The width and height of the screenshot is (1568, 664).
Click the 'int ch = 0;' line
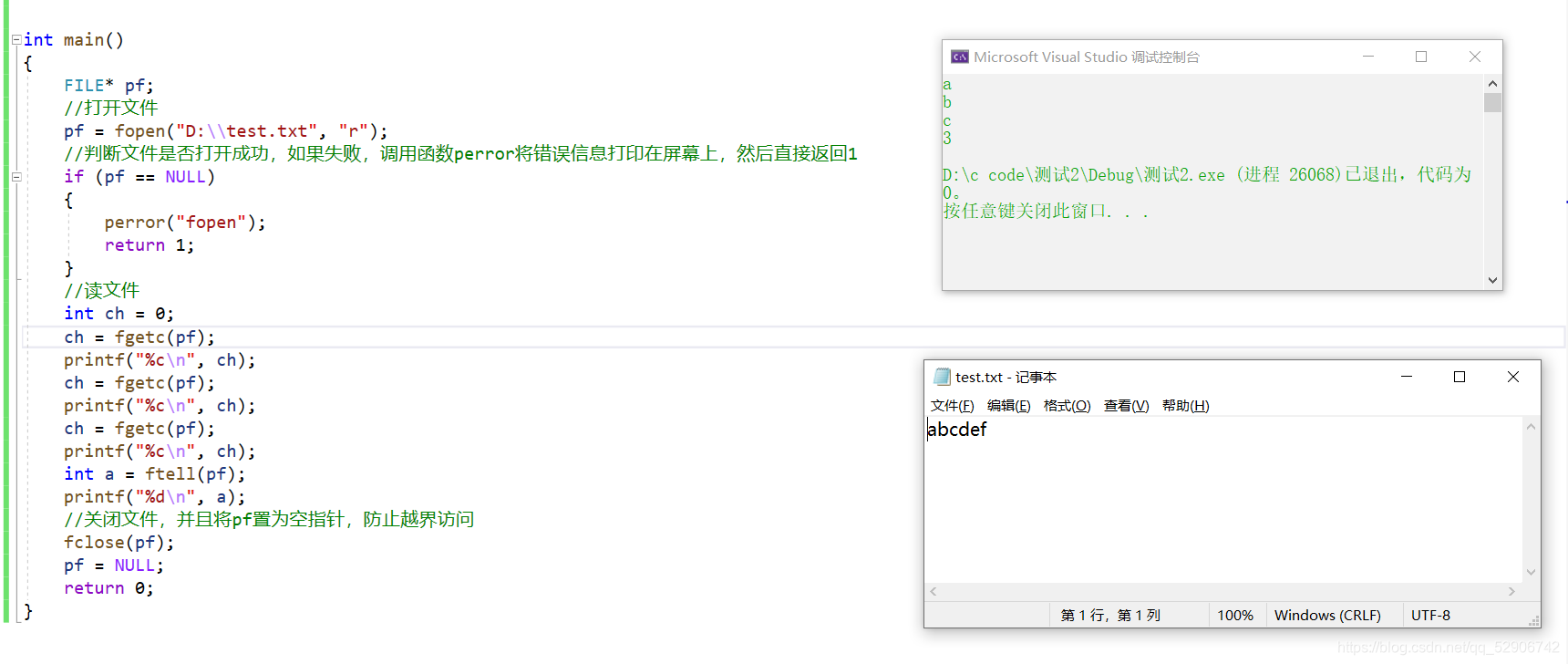tap(119, 314)
